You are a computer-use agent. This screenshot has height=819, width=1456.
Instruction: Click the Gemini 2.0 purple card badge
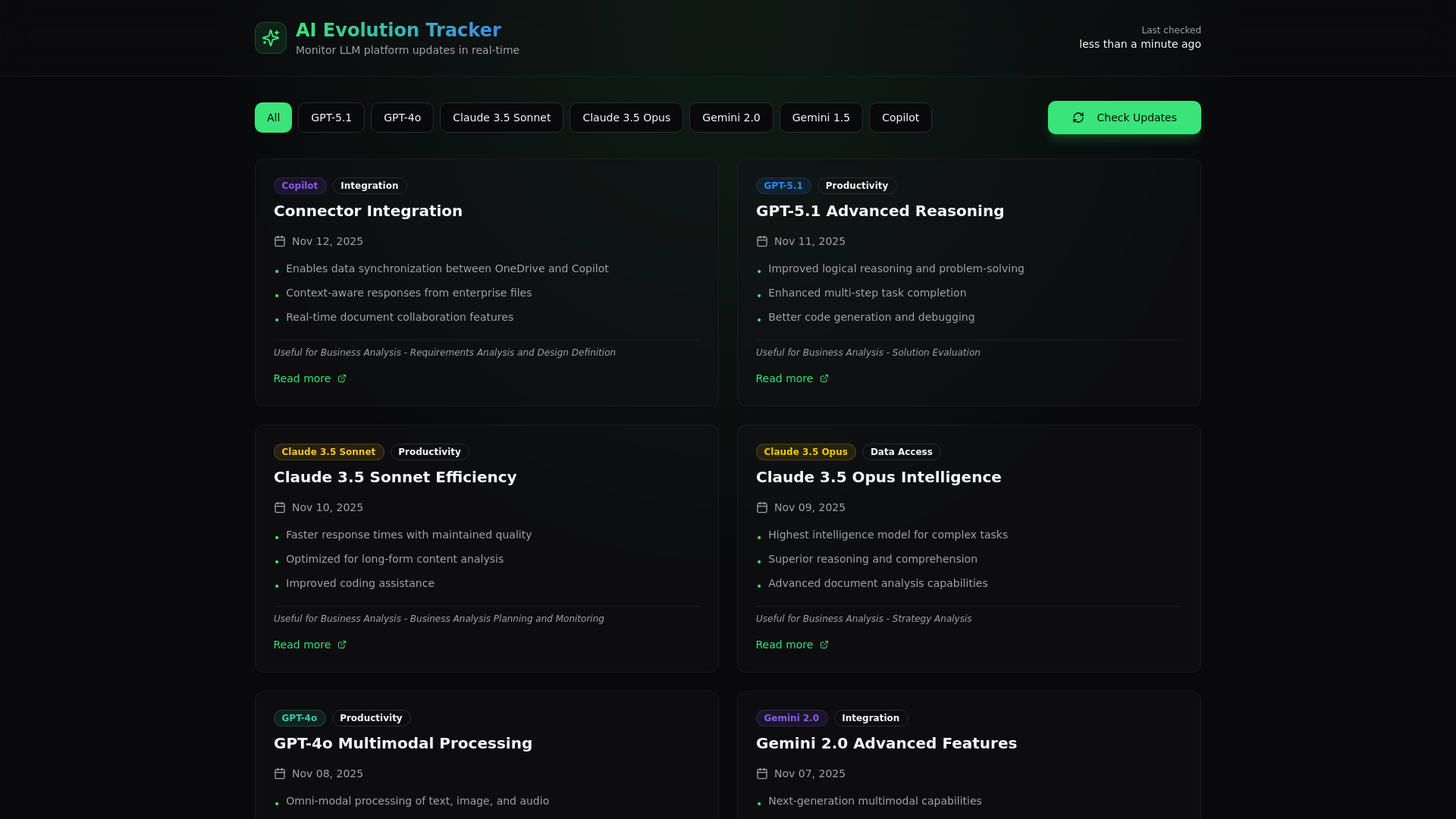[791, 718]
